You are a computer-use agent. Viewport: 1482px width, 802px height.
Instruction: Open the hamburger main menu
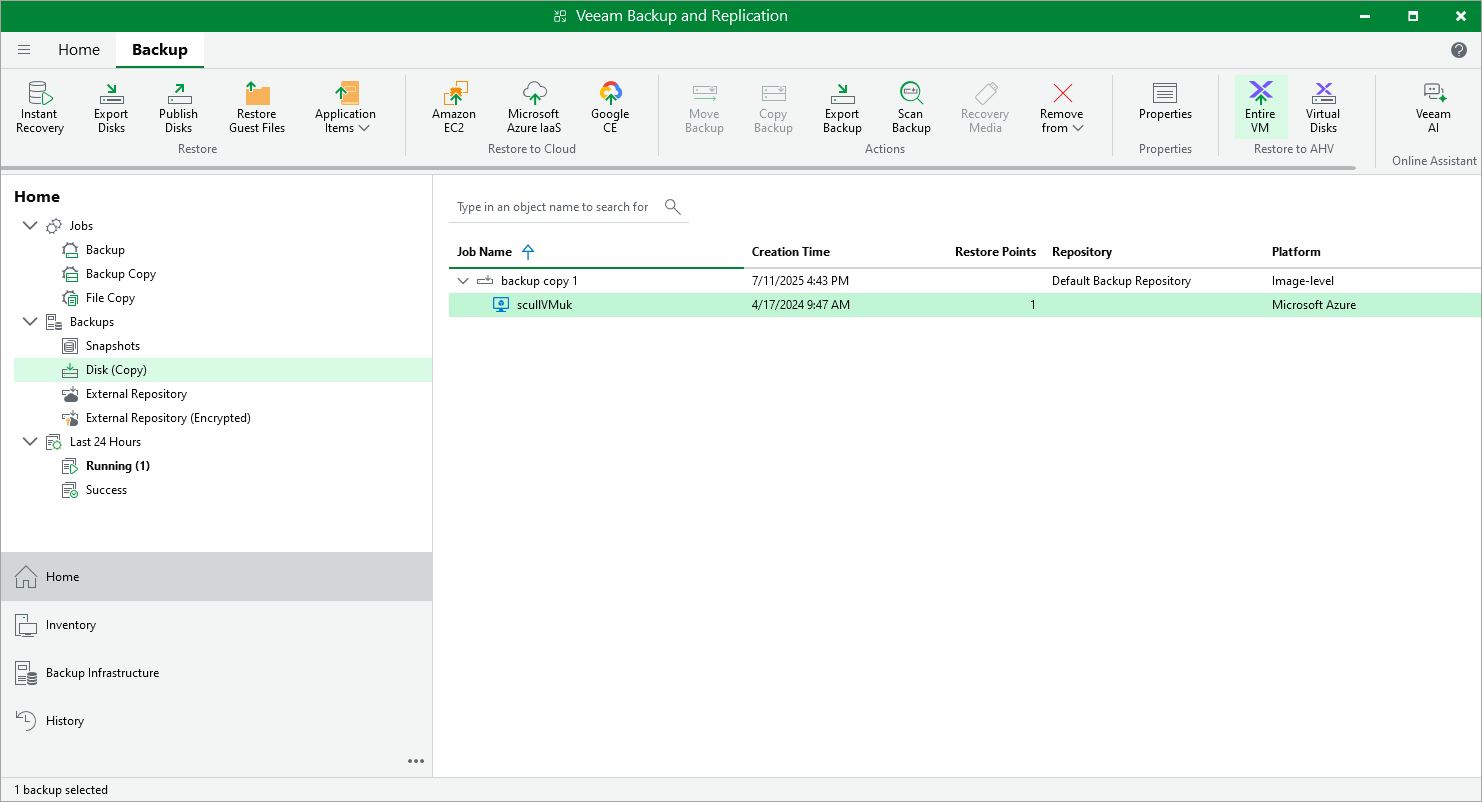24,50
